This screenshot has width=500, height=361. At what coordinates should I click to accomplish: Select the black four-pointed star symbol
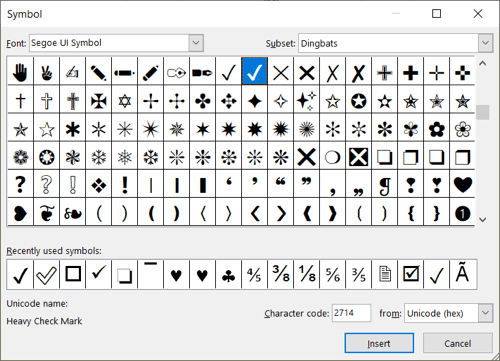point(254,100)
